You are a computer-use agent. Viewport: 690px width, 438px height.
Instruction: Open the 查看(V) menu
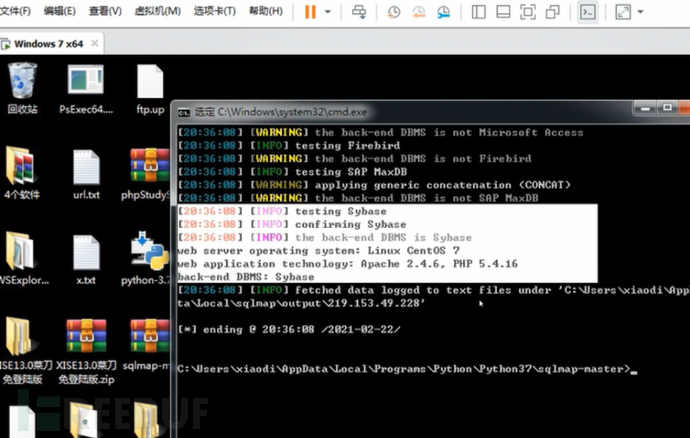point(105,11)
